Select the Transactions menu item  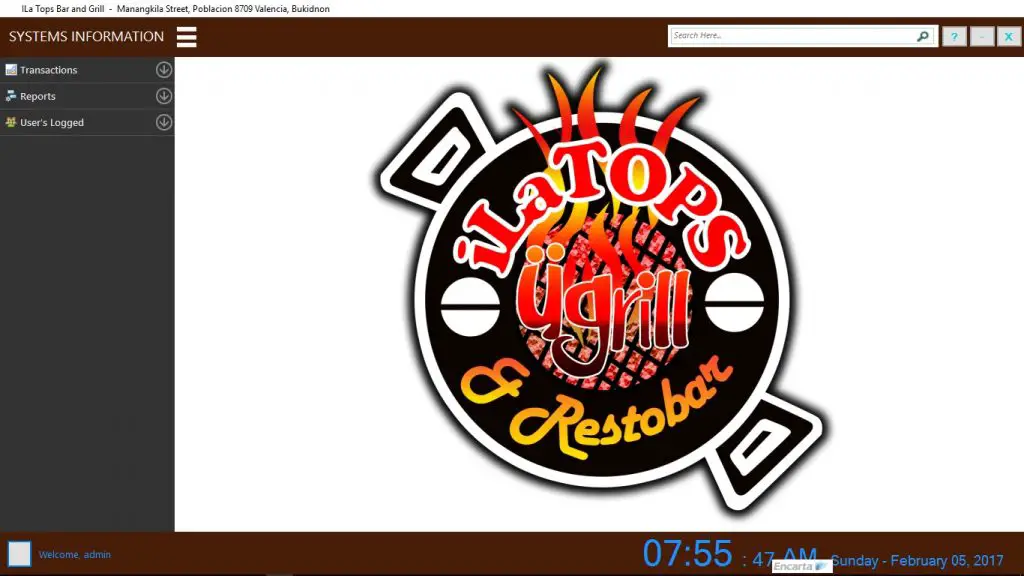coord(49,70)
